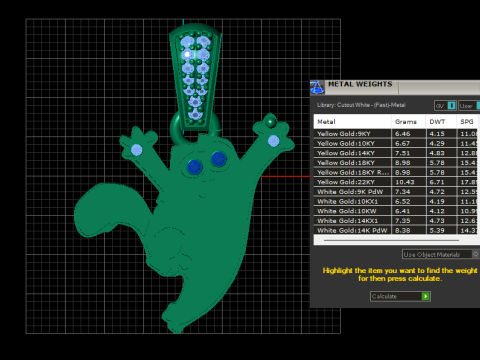Viewport: 480px width, 360px height.
Task: Click the 6.46 grams value
Action: coord(402,134)
